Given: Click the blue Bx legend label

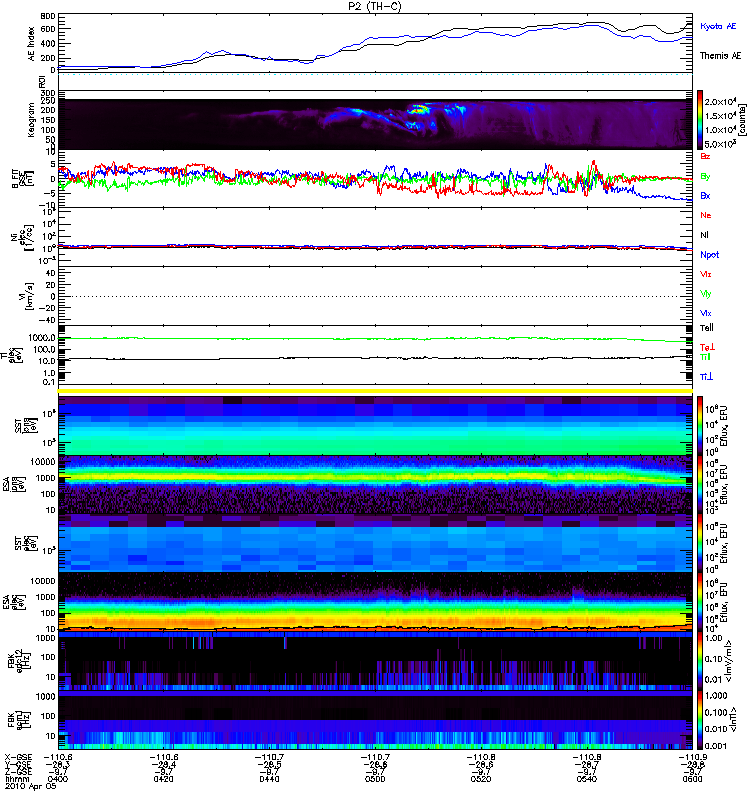Looking at the screenshot, I should click(x=705, y=195).
